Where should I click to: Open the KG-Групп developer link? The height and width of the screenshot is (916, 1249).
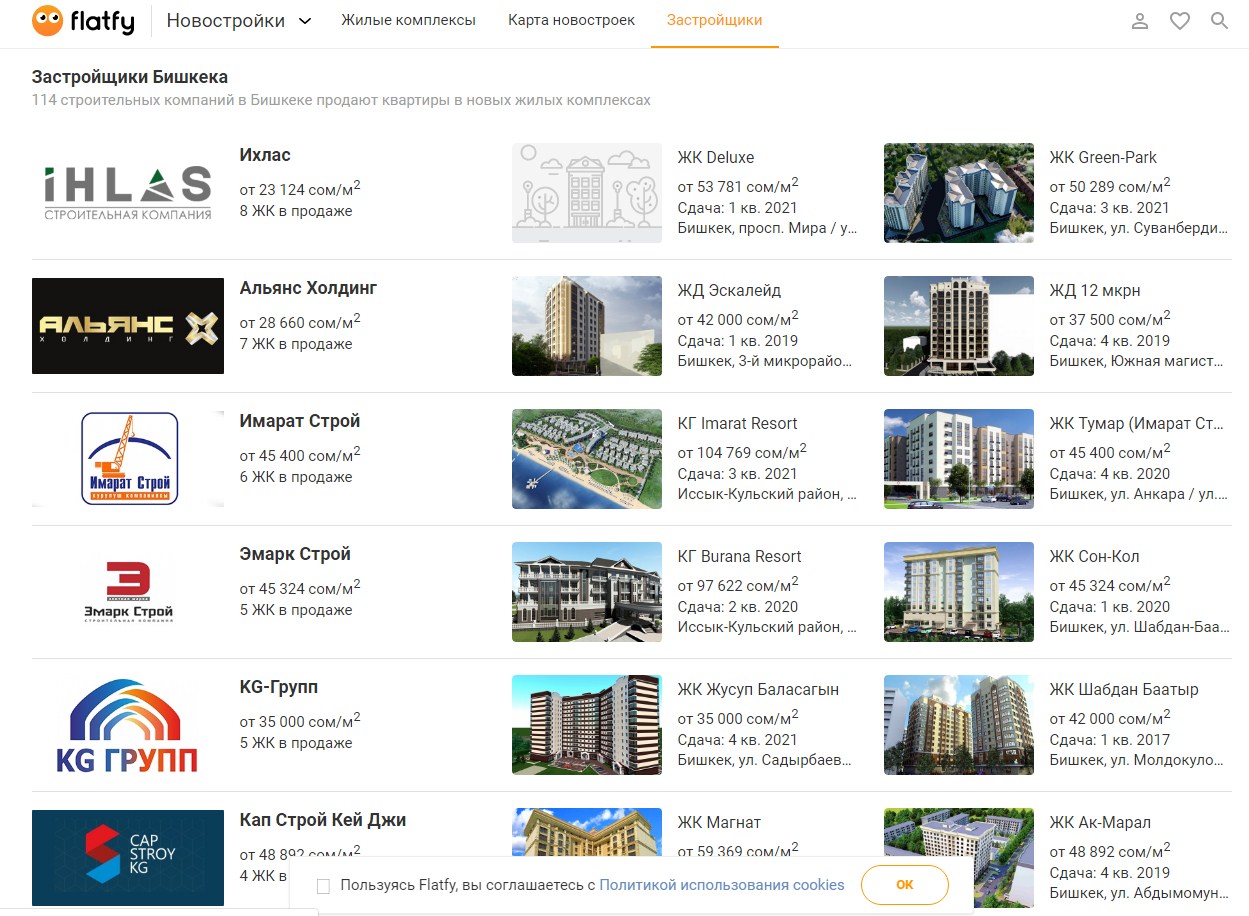279,687
